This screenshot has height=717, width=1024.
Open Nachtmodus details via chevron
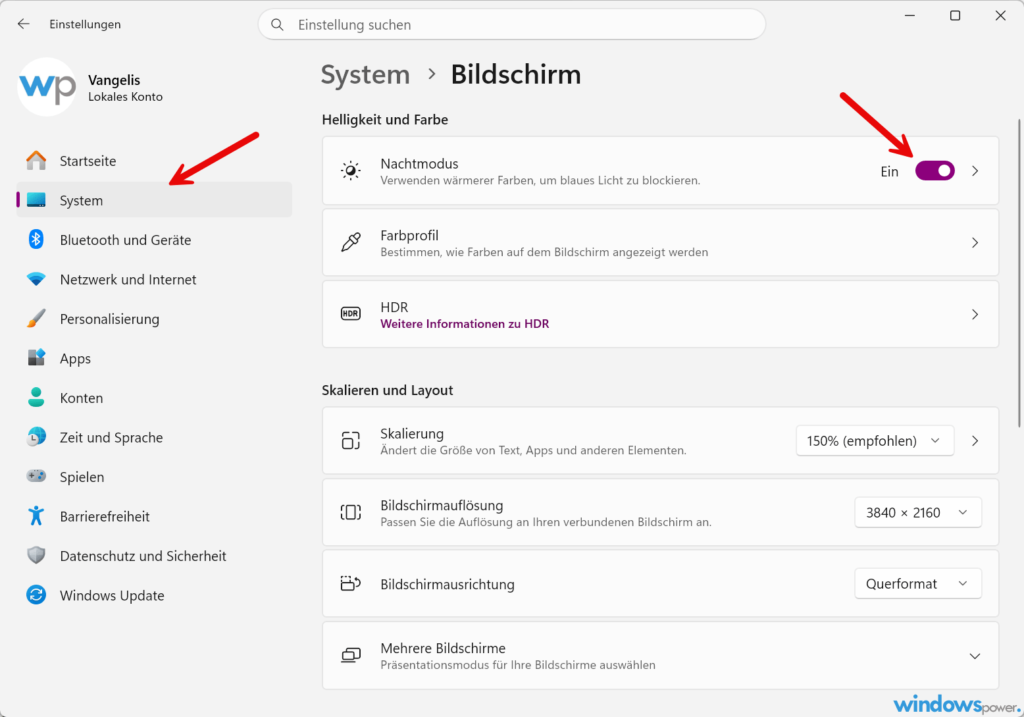tap(974, 171)
